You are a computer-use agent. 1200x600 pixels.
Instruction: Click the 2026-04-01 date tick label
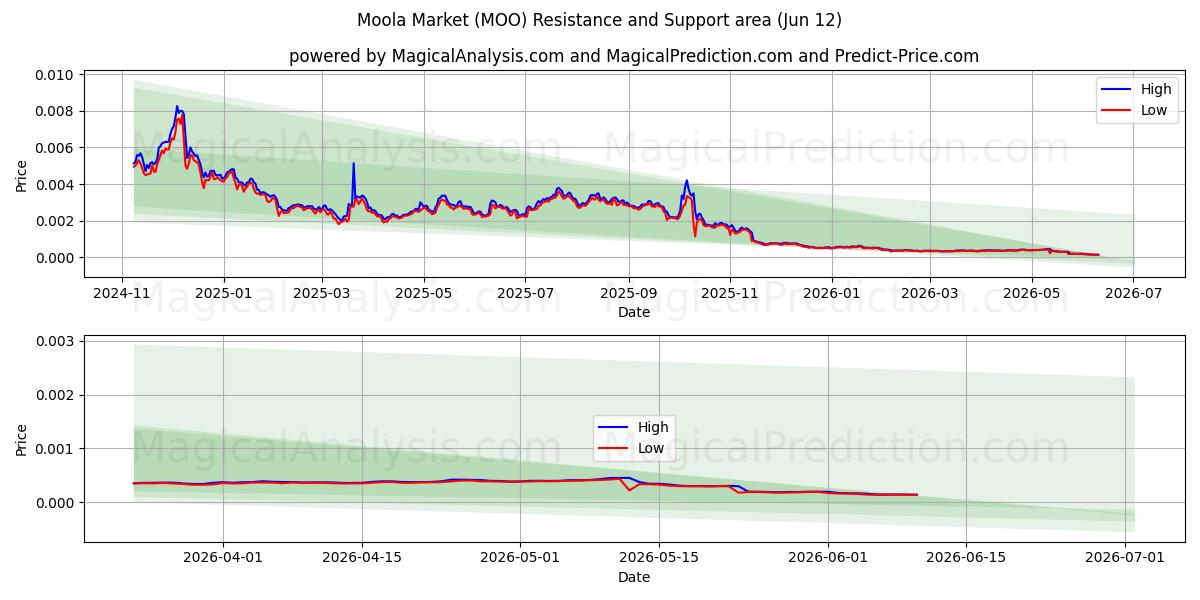click(x=223, y=559)
